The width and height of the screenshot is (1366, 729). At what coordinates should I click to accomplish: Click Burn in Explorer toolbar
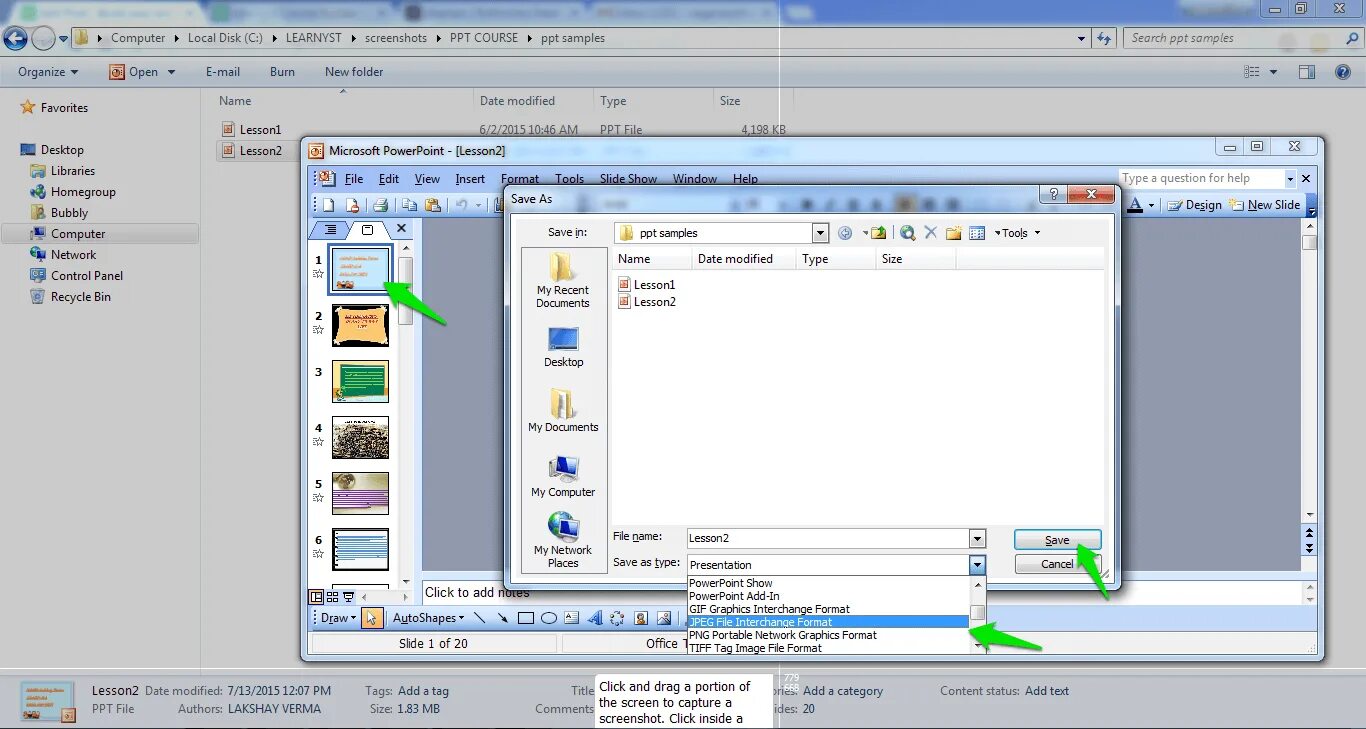[x=282, y=72]
